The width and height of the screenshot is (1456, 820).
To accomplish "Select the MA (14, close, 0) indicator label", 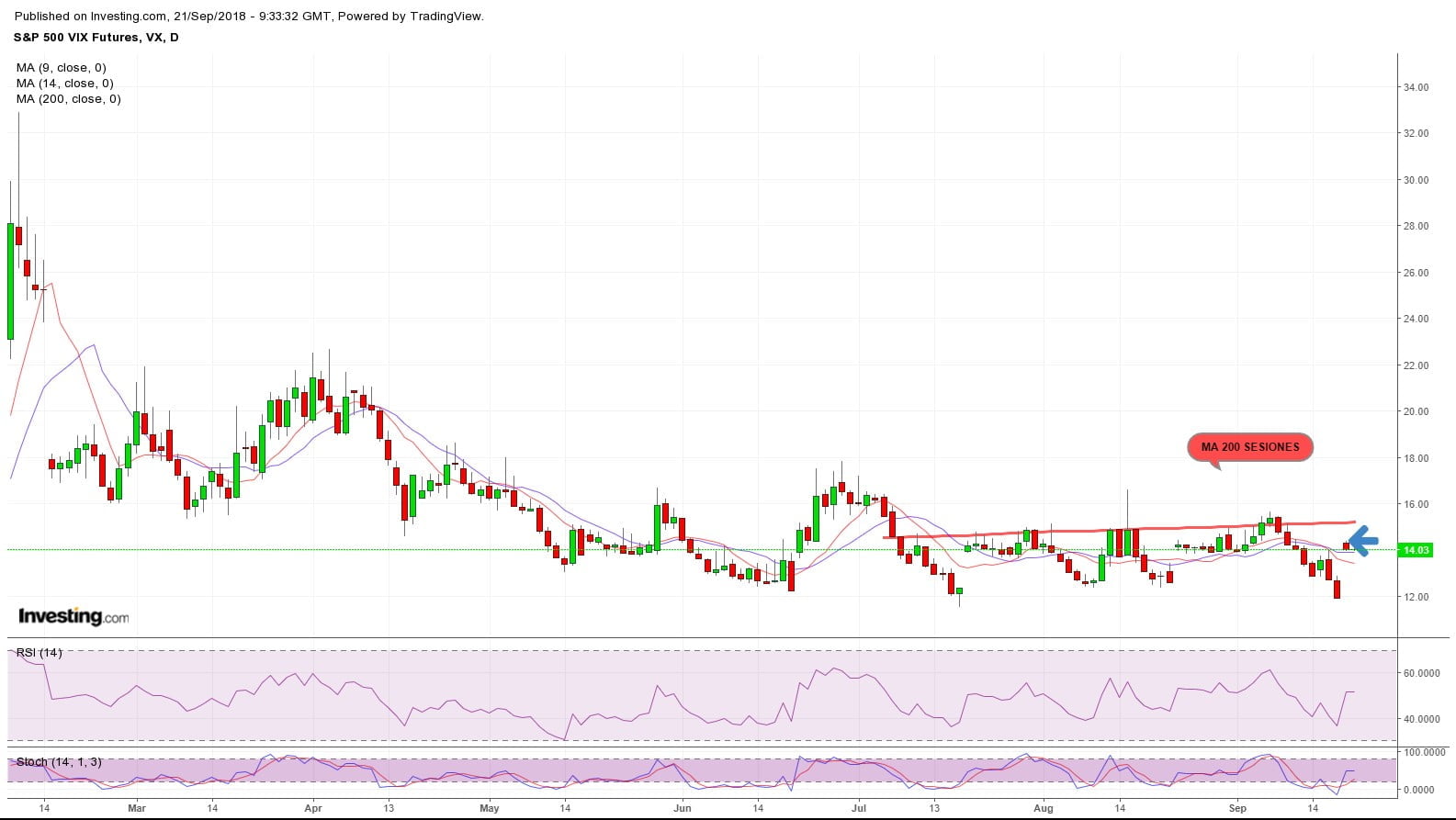I will pyautogui.click(x=64, y=83).
